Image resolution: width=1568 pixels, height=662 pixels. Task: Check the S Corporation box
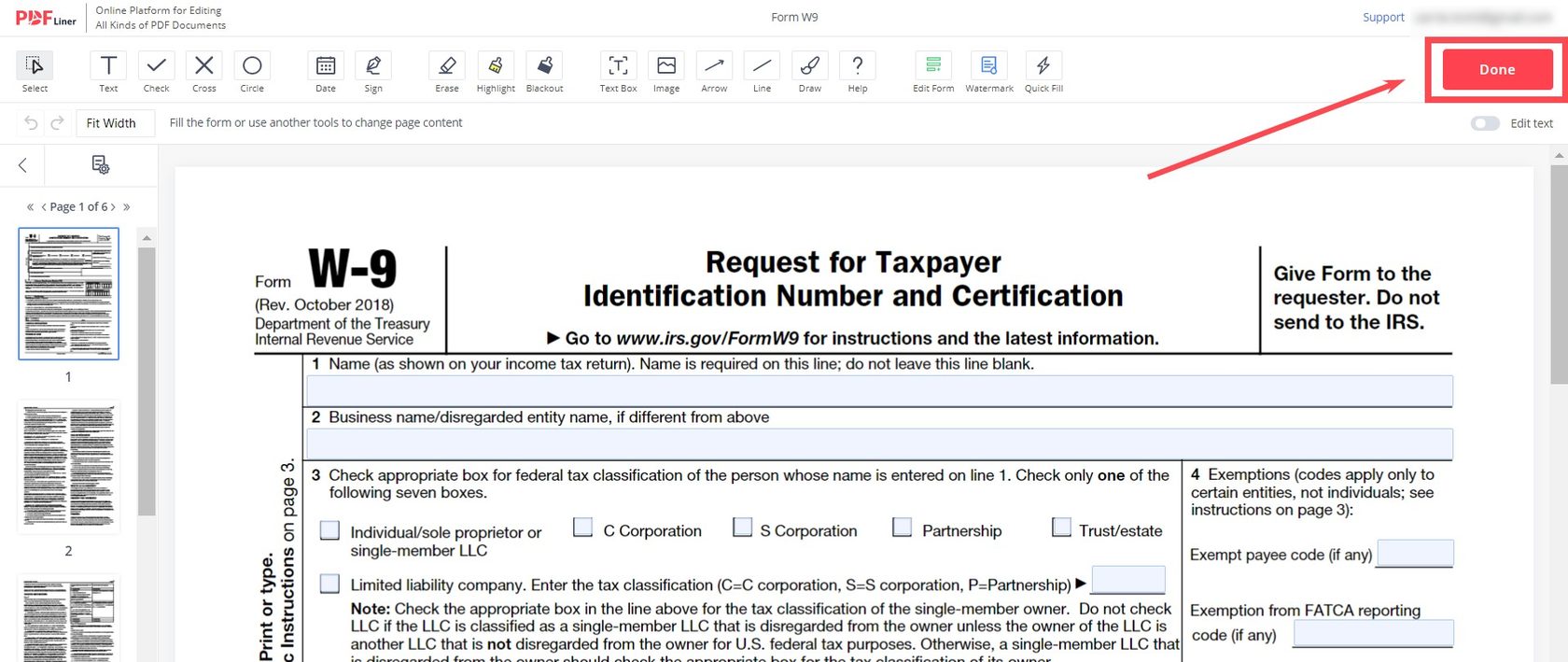tap(742, 528)
